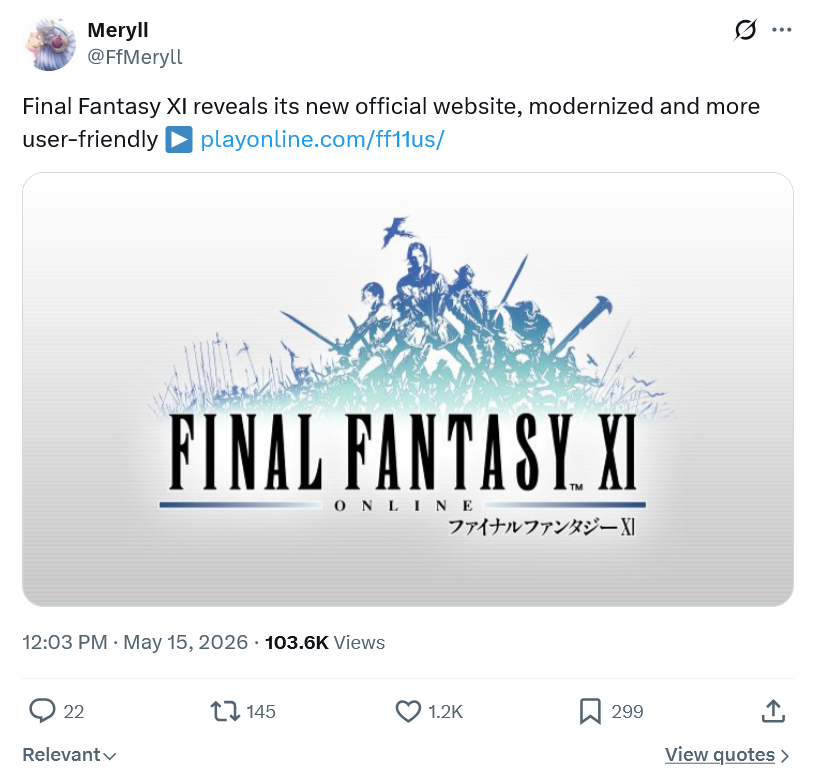Like the post with the heart icon
This screenshot has width=815, height=782.
[408, 711]
